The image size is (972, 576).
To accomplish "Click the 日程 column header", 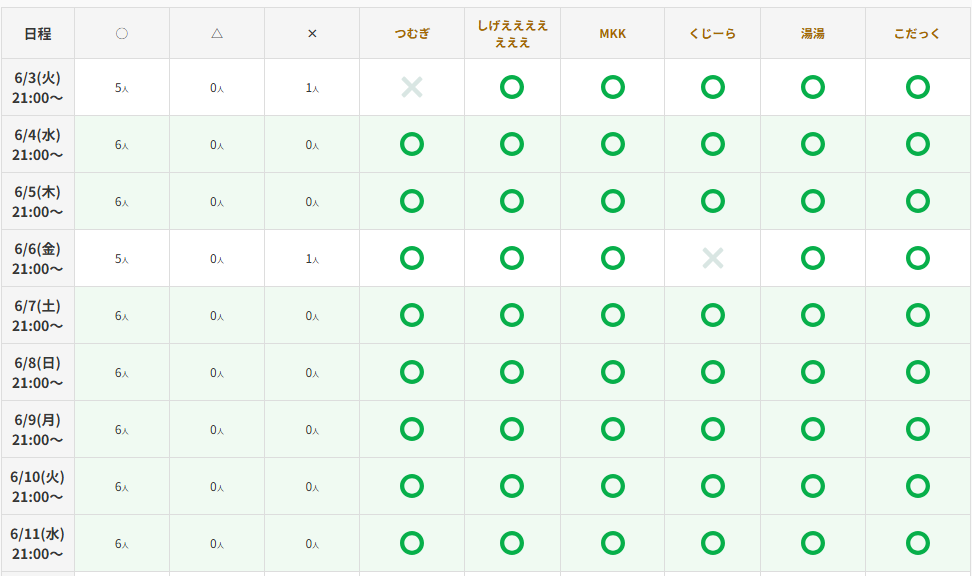I will [x=38, y=33].
